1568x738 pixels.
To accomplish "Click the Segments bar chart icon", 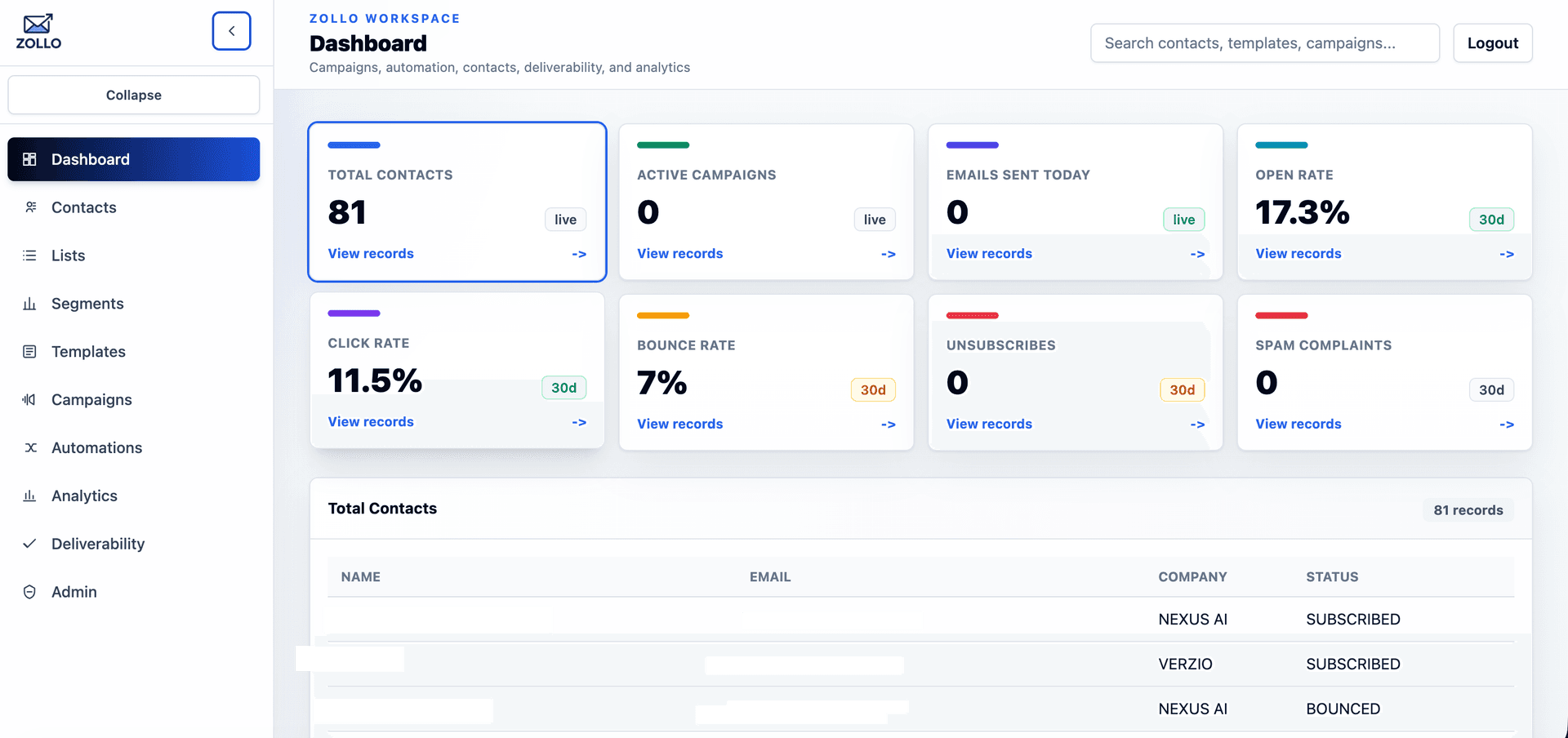I will pos(29,304).
